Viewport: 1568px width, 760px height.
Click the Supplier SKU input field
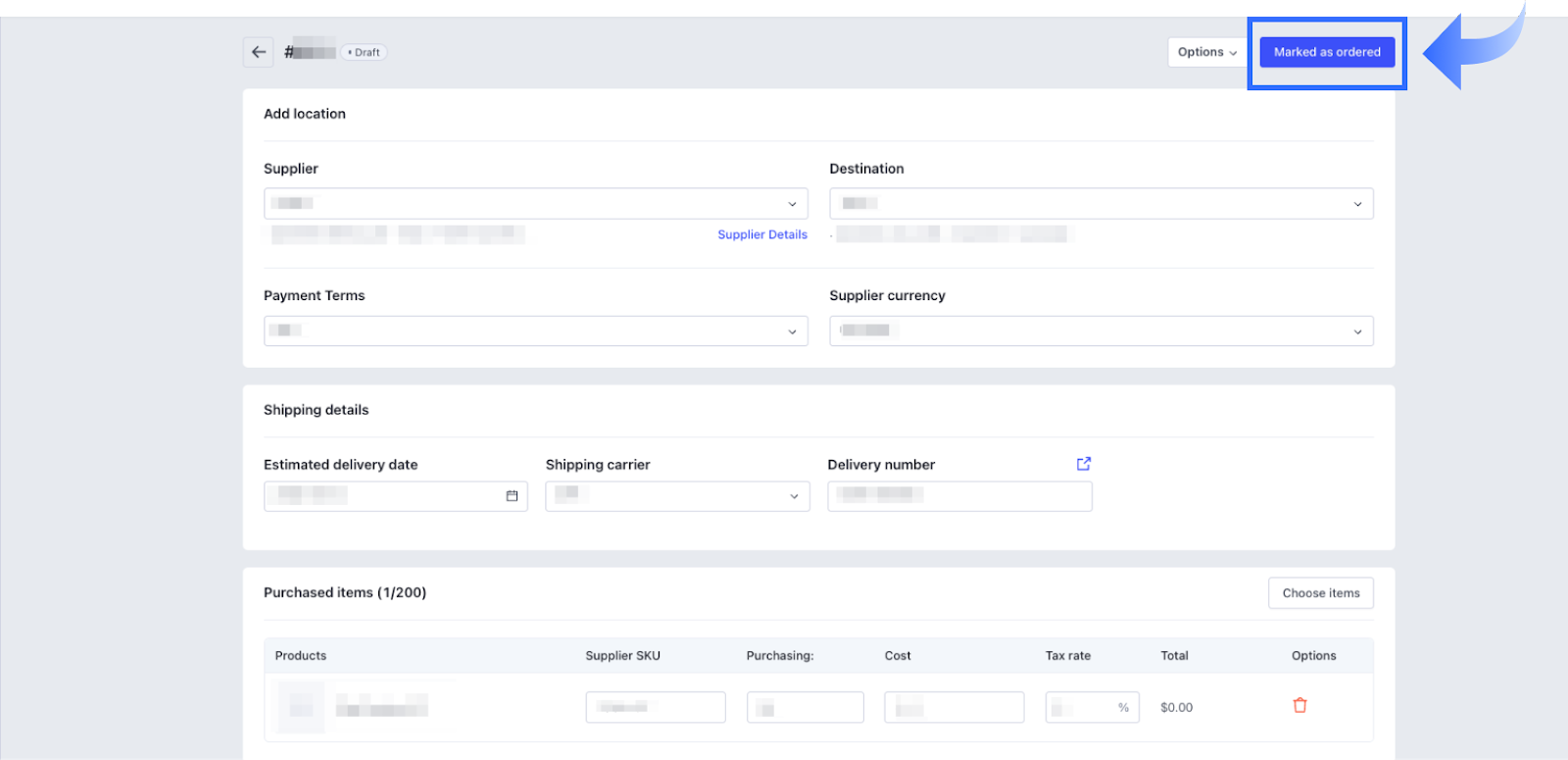pyautogui.click(x=656, y=707)
